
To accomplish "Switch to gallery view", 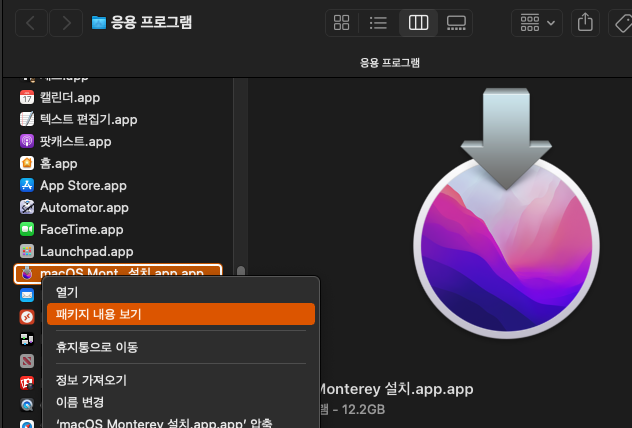I will tap(456, 23).
